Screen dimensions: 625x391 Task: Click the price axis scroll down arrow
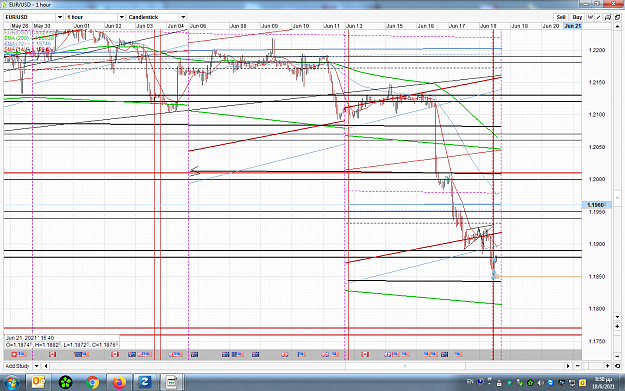click(617, 316)
